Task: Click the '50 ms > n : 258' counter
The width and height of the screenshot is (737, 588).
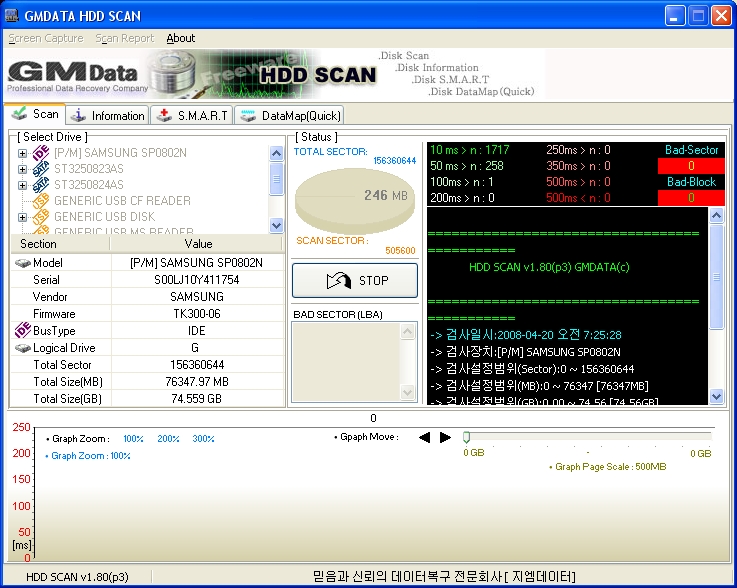Action: (467, 166)
